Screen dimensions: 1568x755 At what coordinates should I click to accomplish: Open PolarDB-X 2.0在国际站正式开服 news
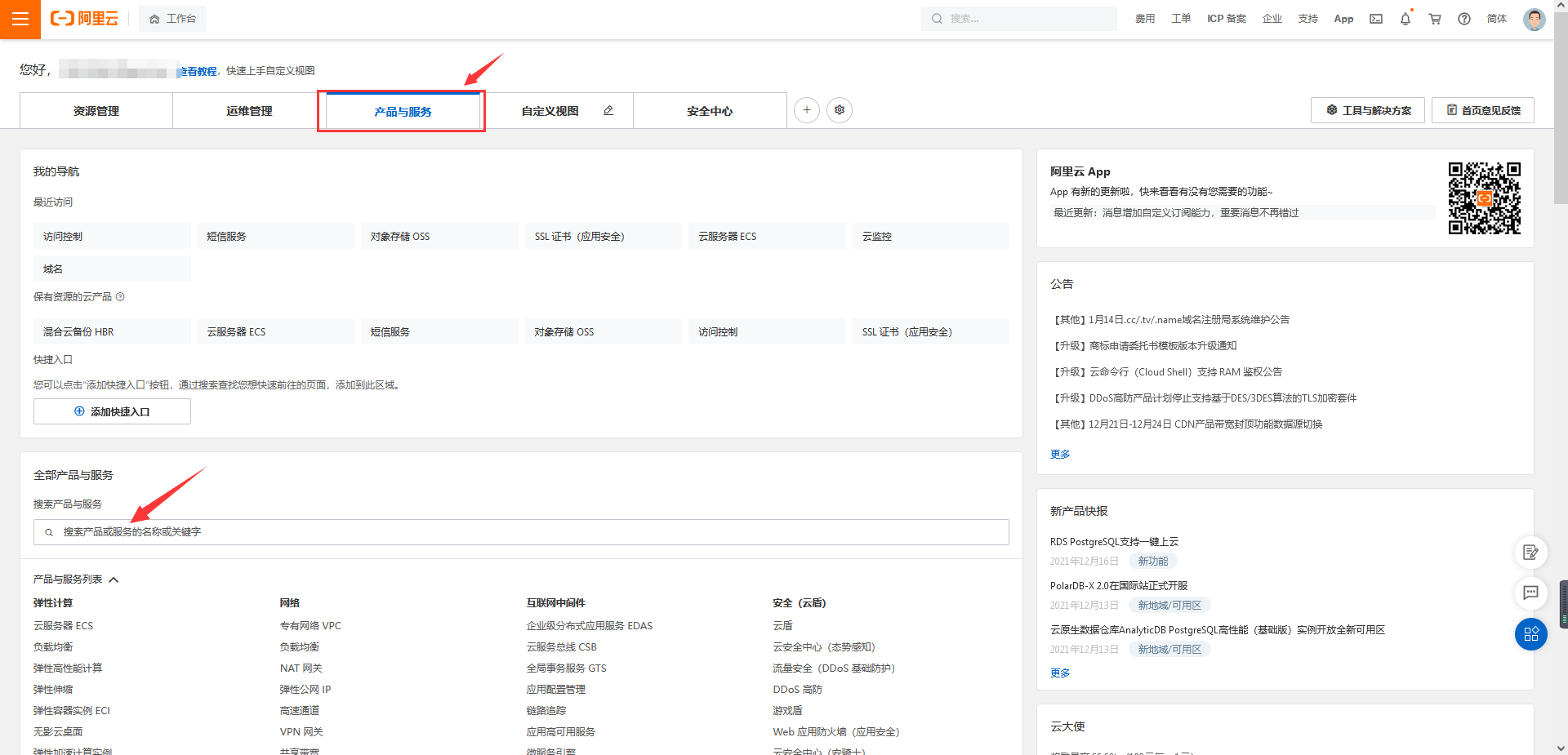tap(1119, 586)
